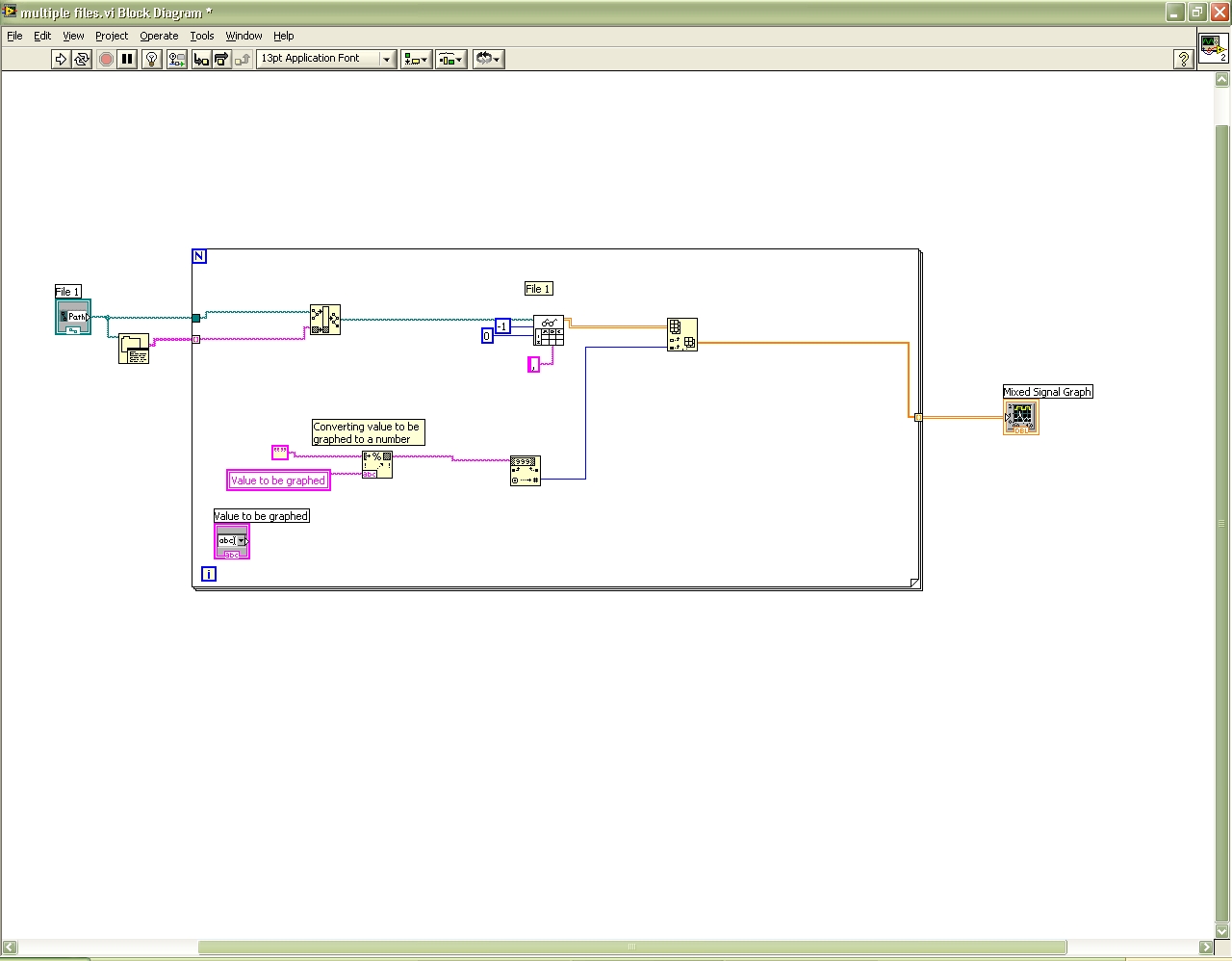Click the scroll left arrow at bottom
The width and height of the screenshot is (1232, 961).
[10, 948]
